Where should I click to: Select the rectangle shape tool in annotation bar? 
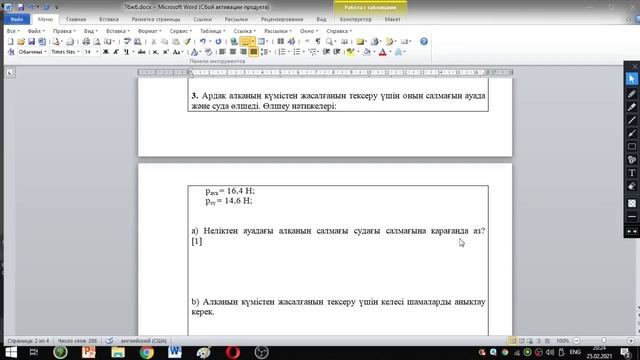[x=632, y=146]
